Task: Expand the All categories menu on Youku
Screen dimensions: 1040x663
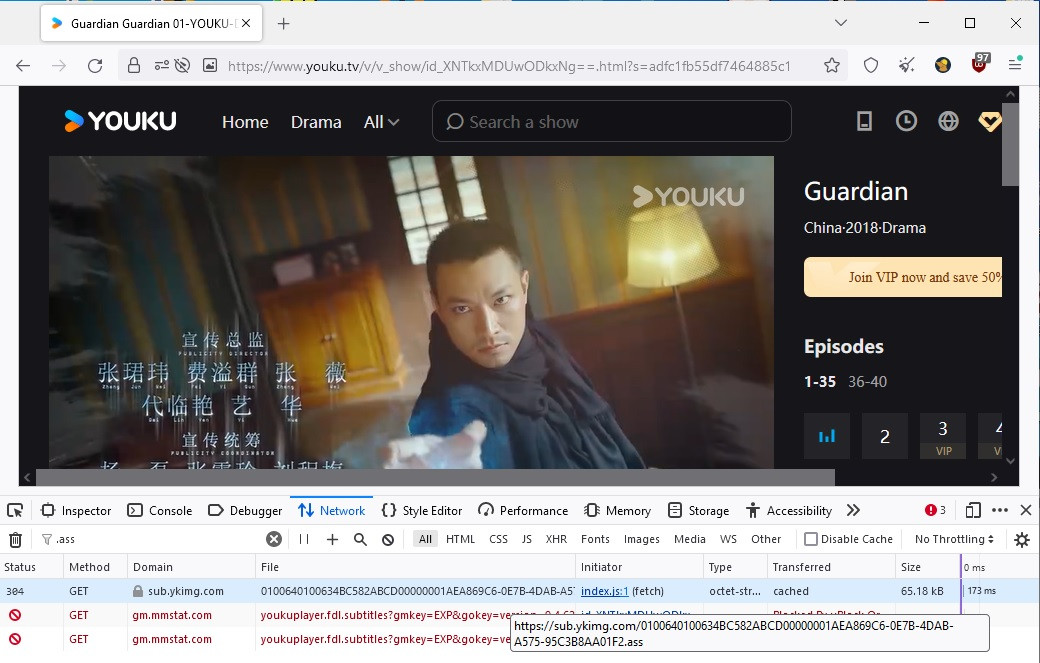Action: tap(381, 122)
